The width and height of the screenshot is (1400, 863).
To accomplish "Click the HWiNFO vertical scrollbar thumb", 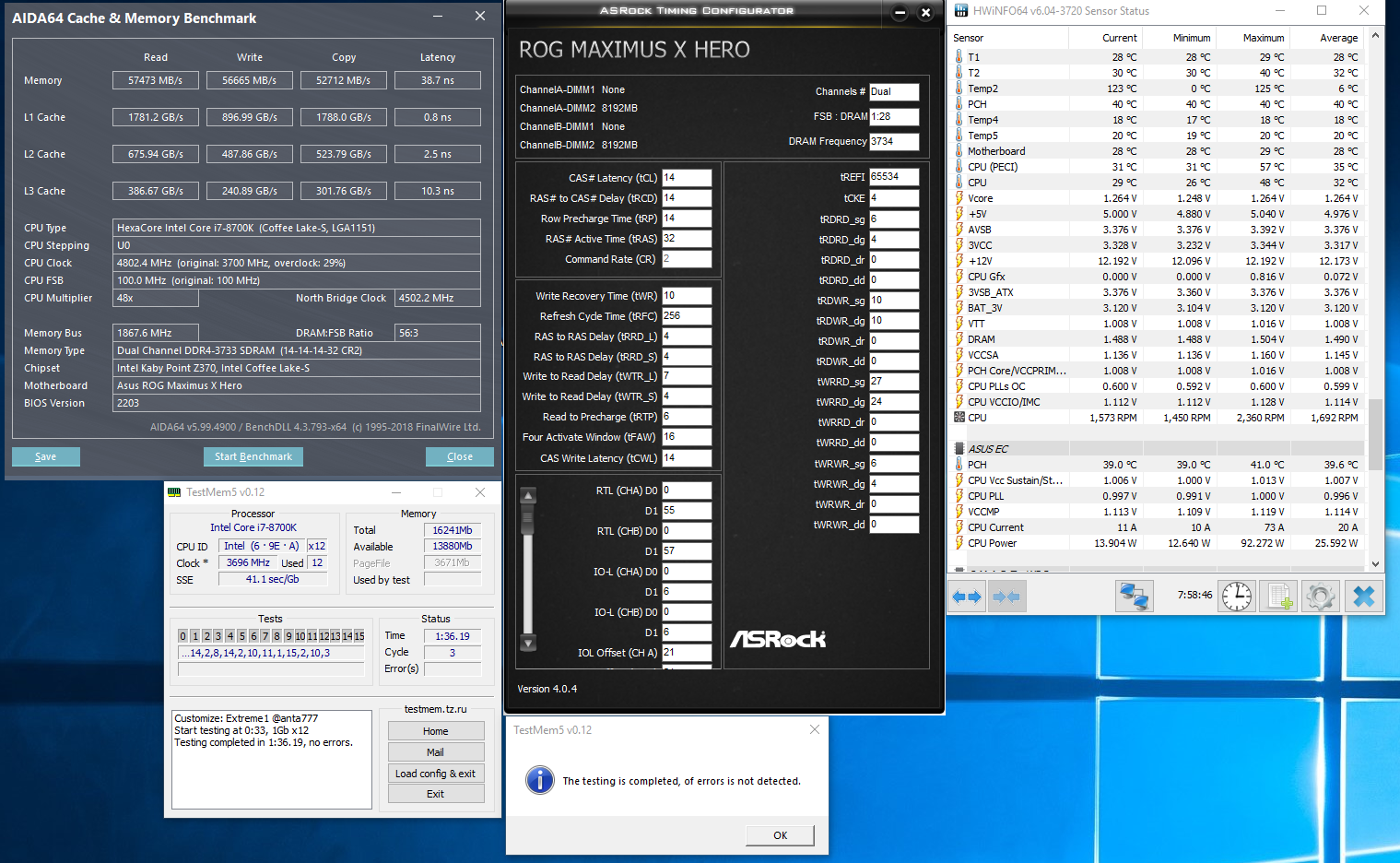I will tap(1375, 434).
